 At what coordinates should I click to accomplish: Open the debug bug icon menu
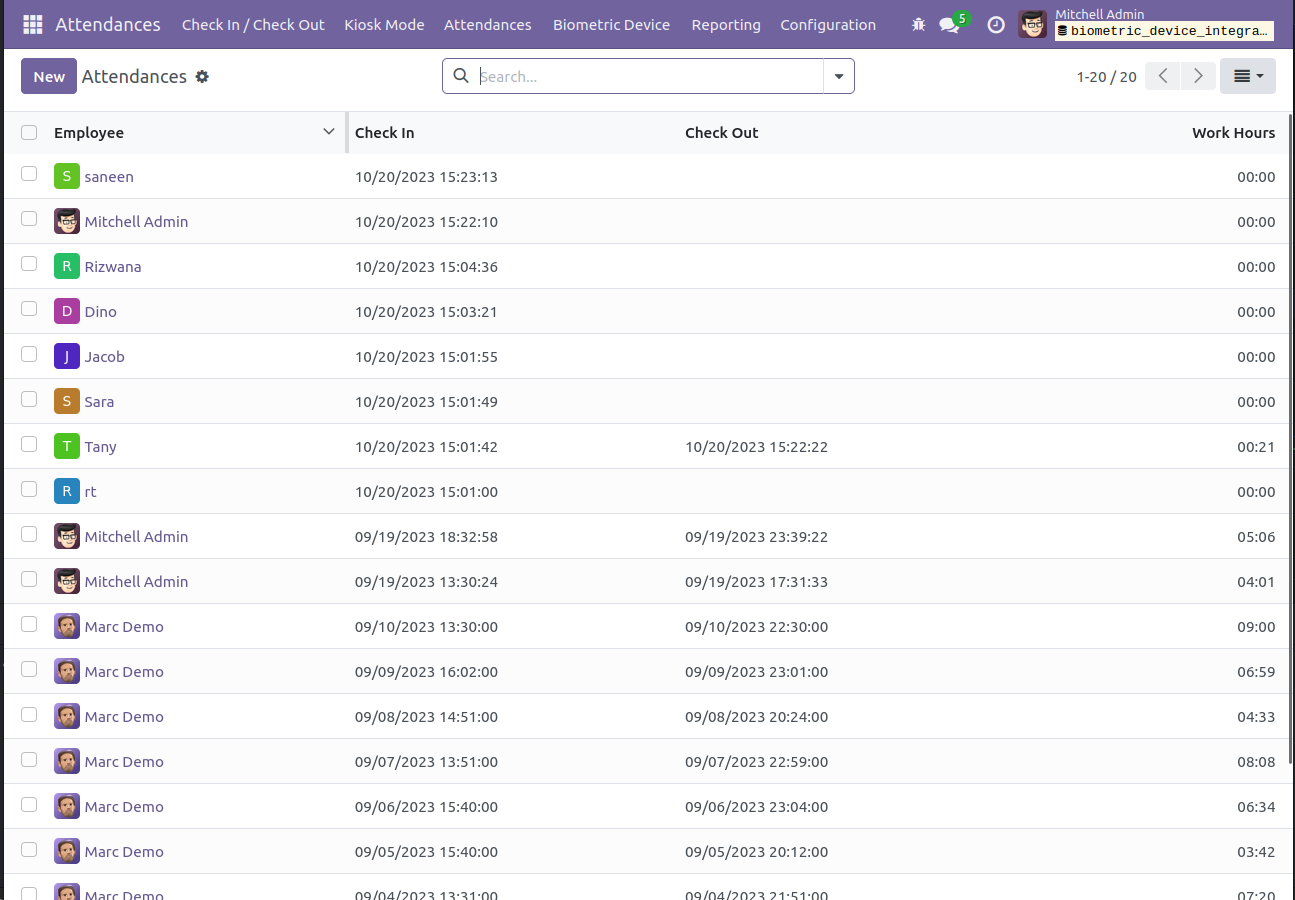click(918, 25)
